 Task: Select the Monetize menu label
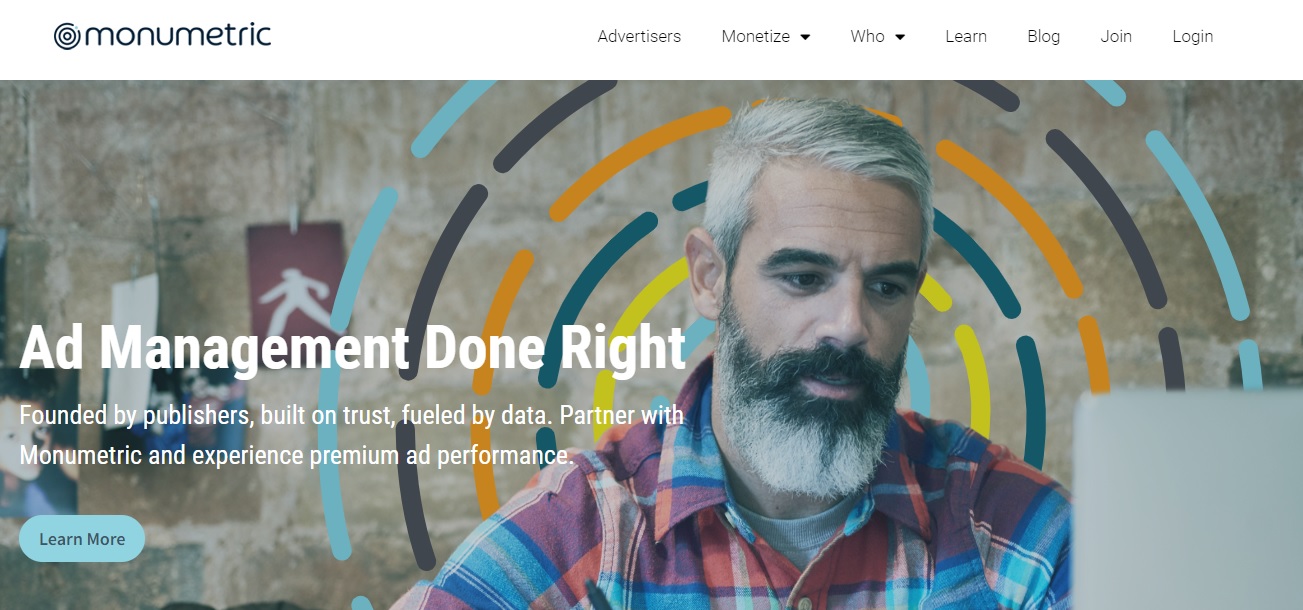click(756, 36)
